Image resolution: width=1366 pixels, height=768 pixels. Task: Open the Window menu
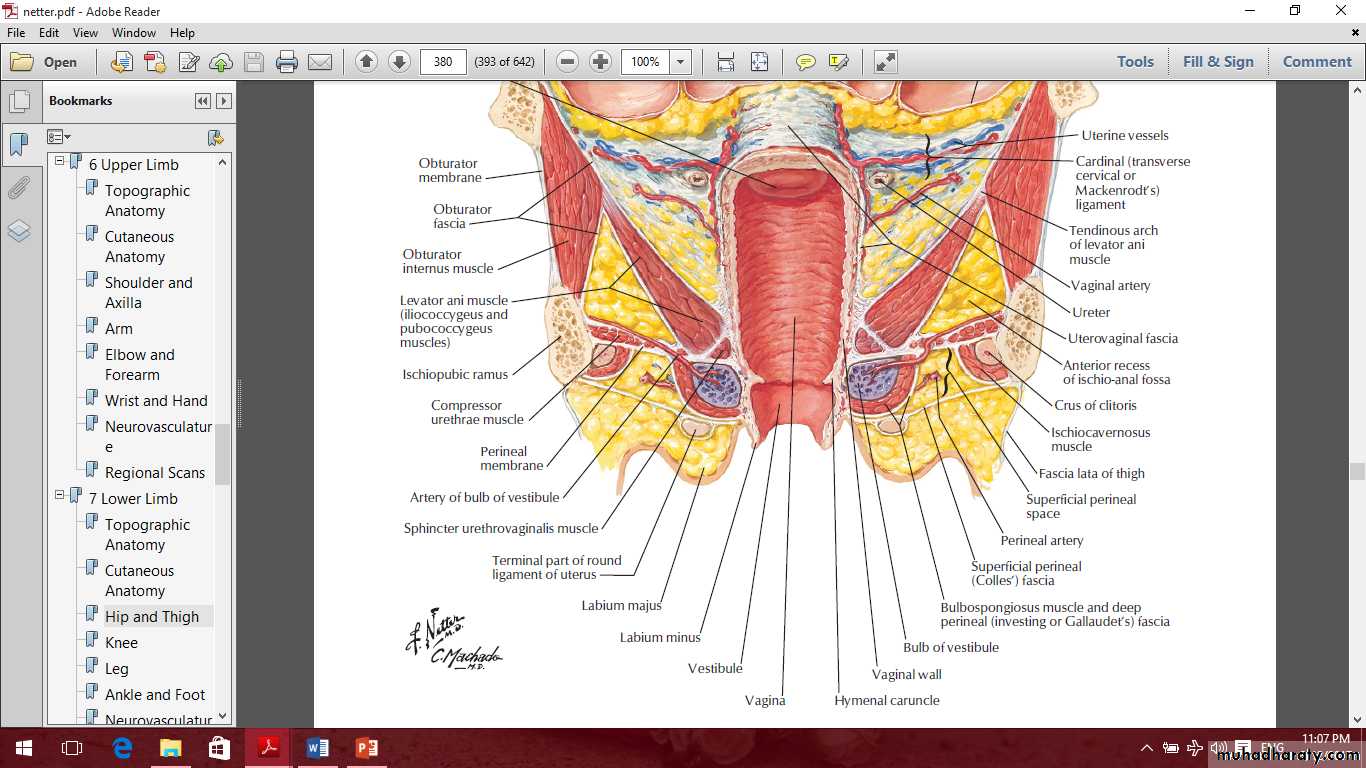[x=133, y=33]
